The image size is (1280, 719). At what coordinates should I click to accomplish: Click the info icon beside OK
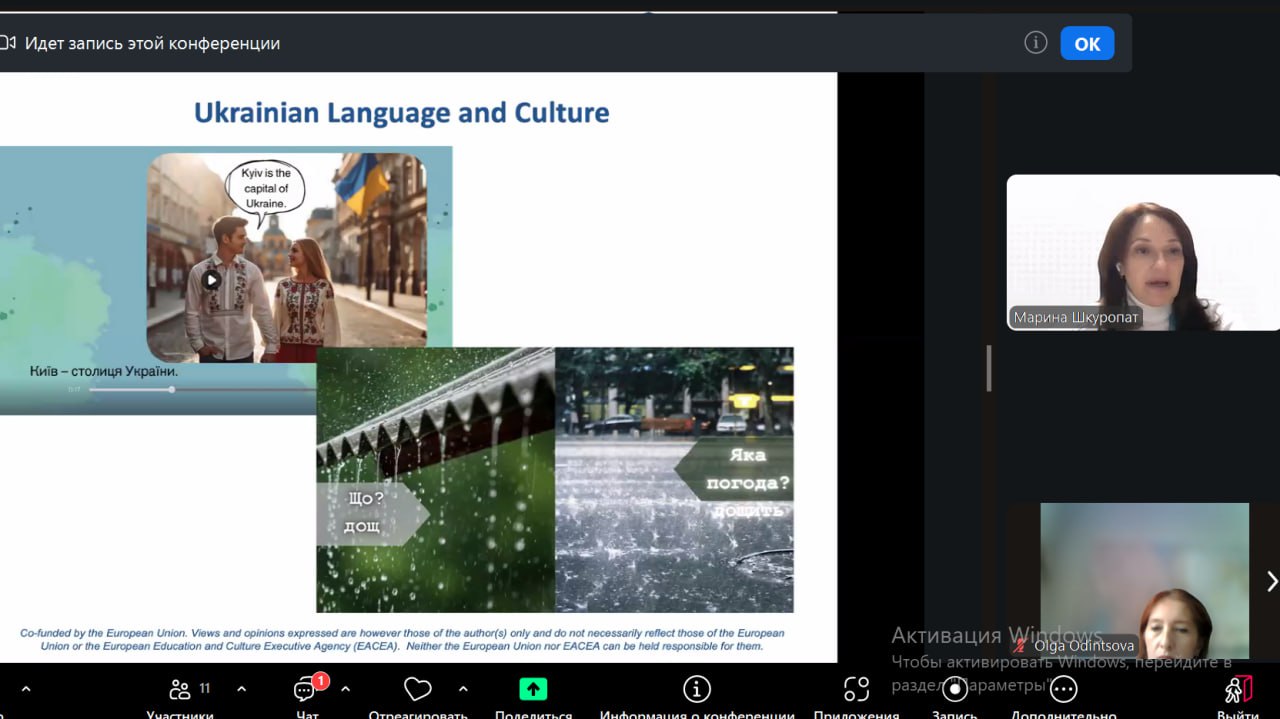[x=1036, y=43]
